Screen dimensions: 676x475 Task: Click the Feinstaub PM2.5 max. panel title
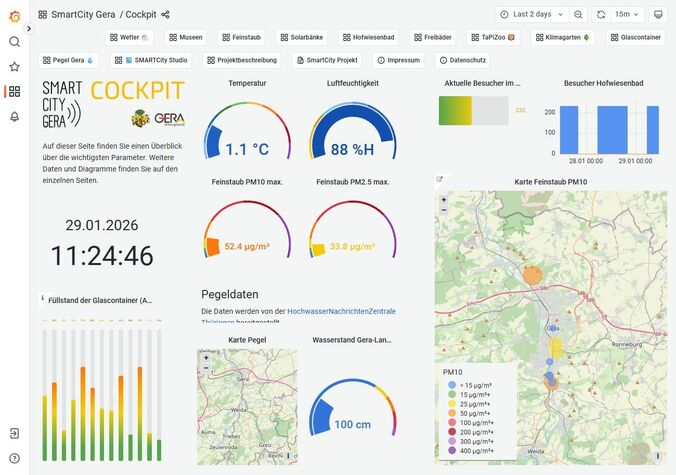(353, 182)
